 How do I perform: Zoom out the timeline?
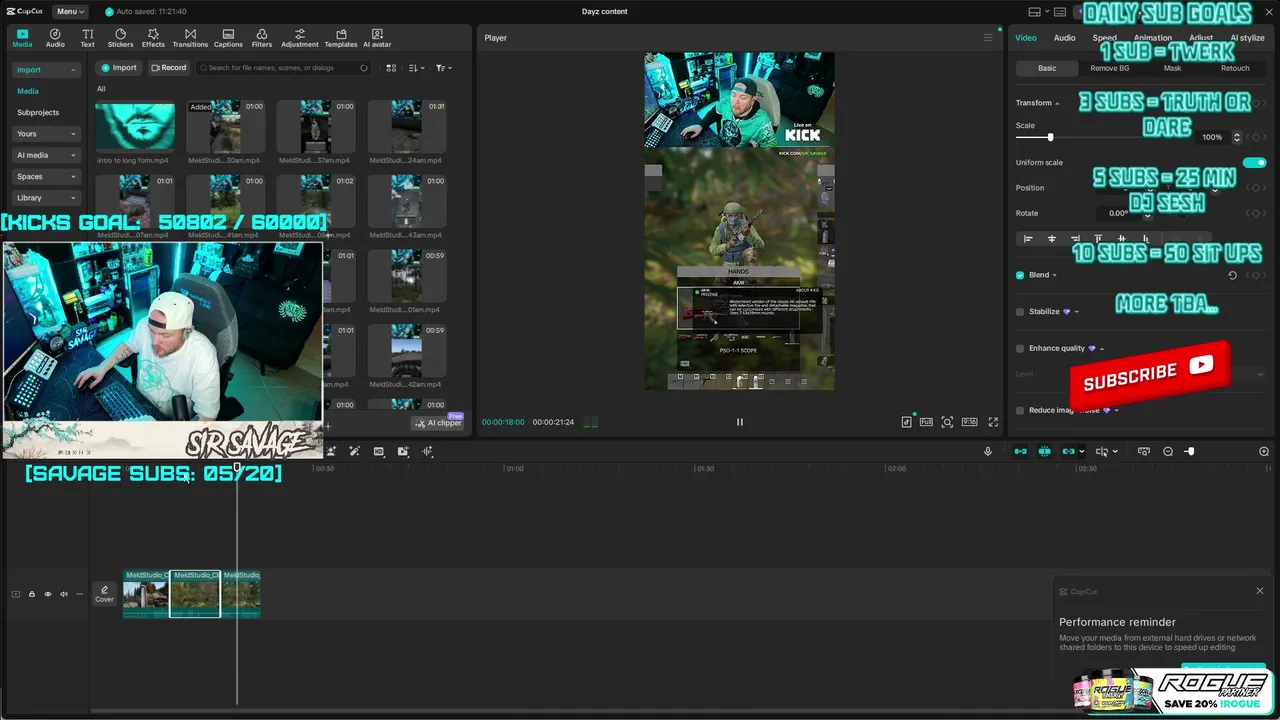1168,452
